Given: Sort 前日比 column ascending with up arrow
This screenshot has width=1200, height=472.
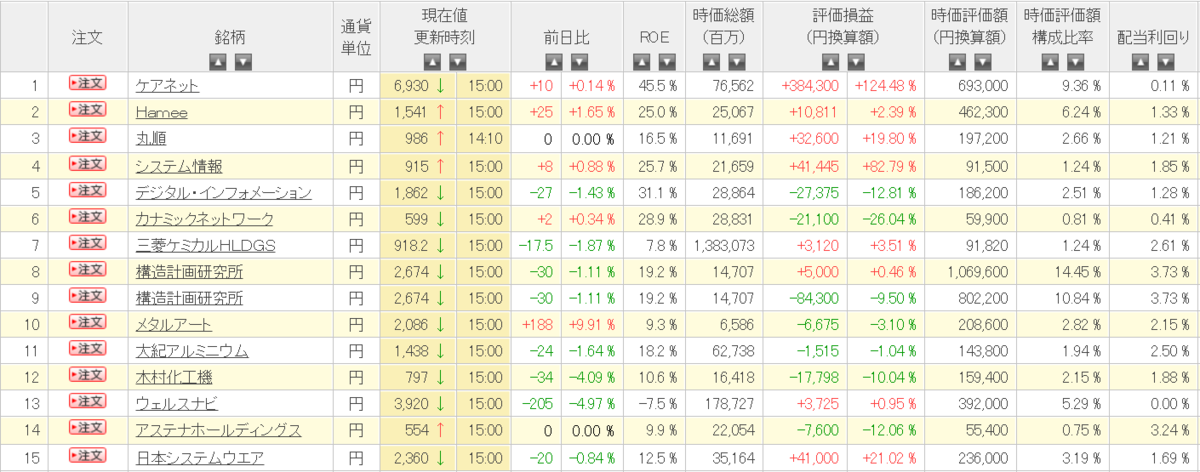Looking at the screenshot, I should [x=553, y=62].
